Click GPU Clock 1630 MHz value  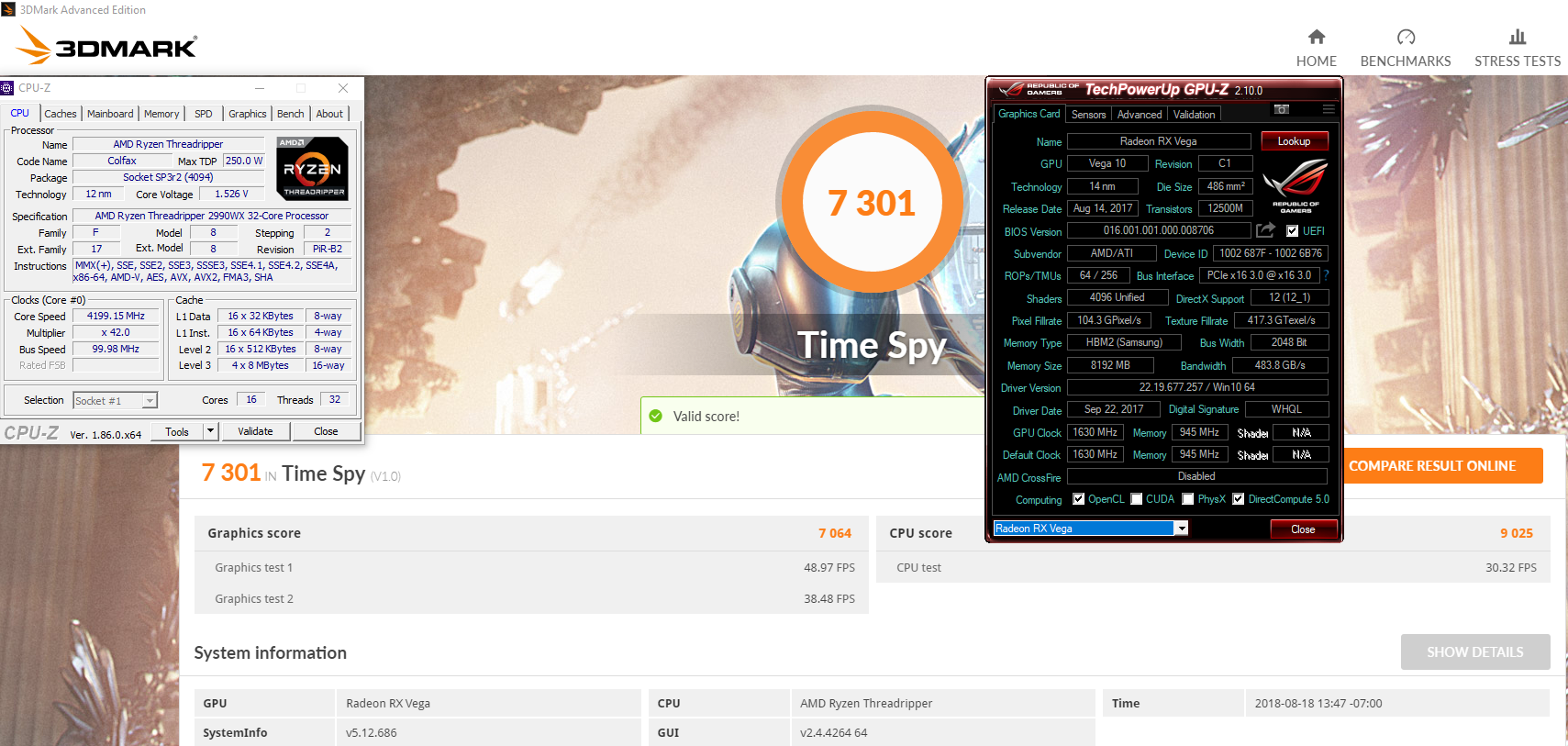click(x=1095, y=432)
